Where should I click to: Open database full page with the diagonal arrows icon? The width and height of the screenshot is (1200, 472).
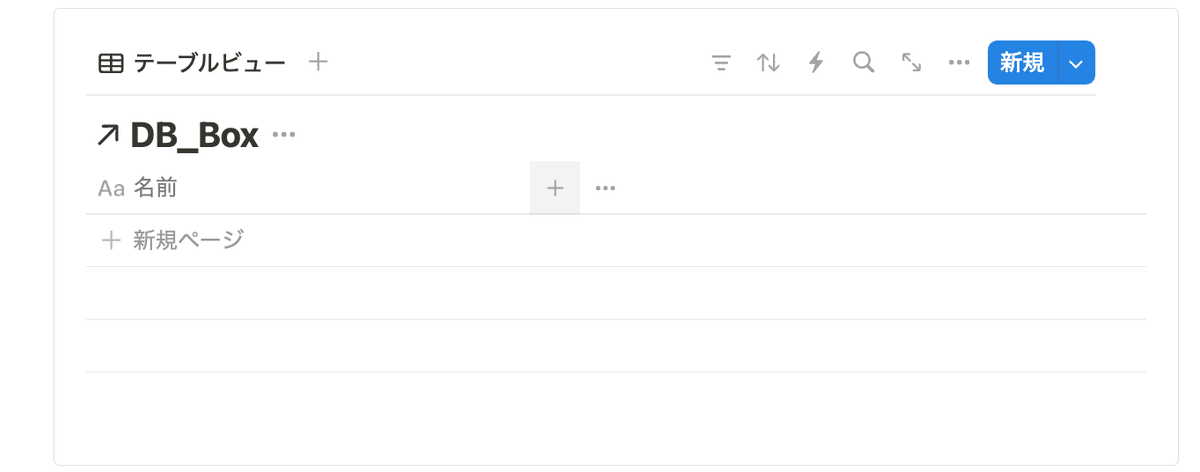pyautogui.click(x=911, y=63)
